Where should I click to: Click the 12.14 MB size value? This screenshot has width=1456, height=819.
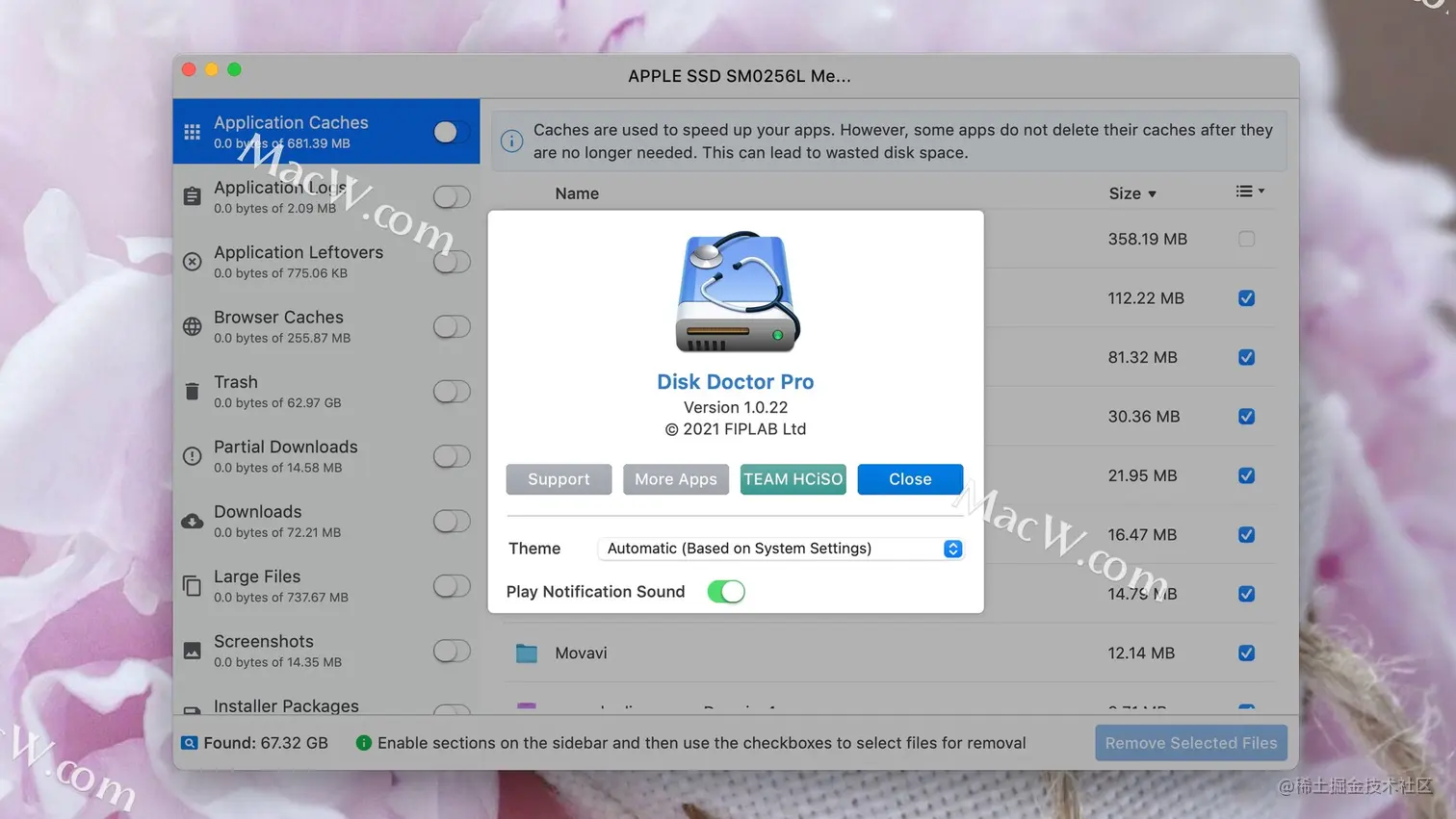[x=1141, y=653]
